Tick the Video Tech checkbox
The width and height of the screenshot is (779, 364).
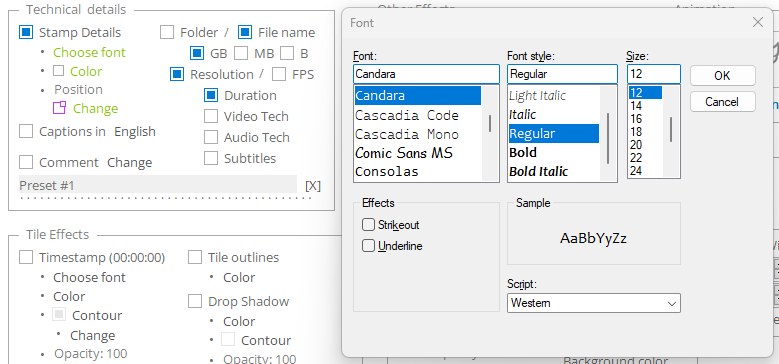pos(211,116)
